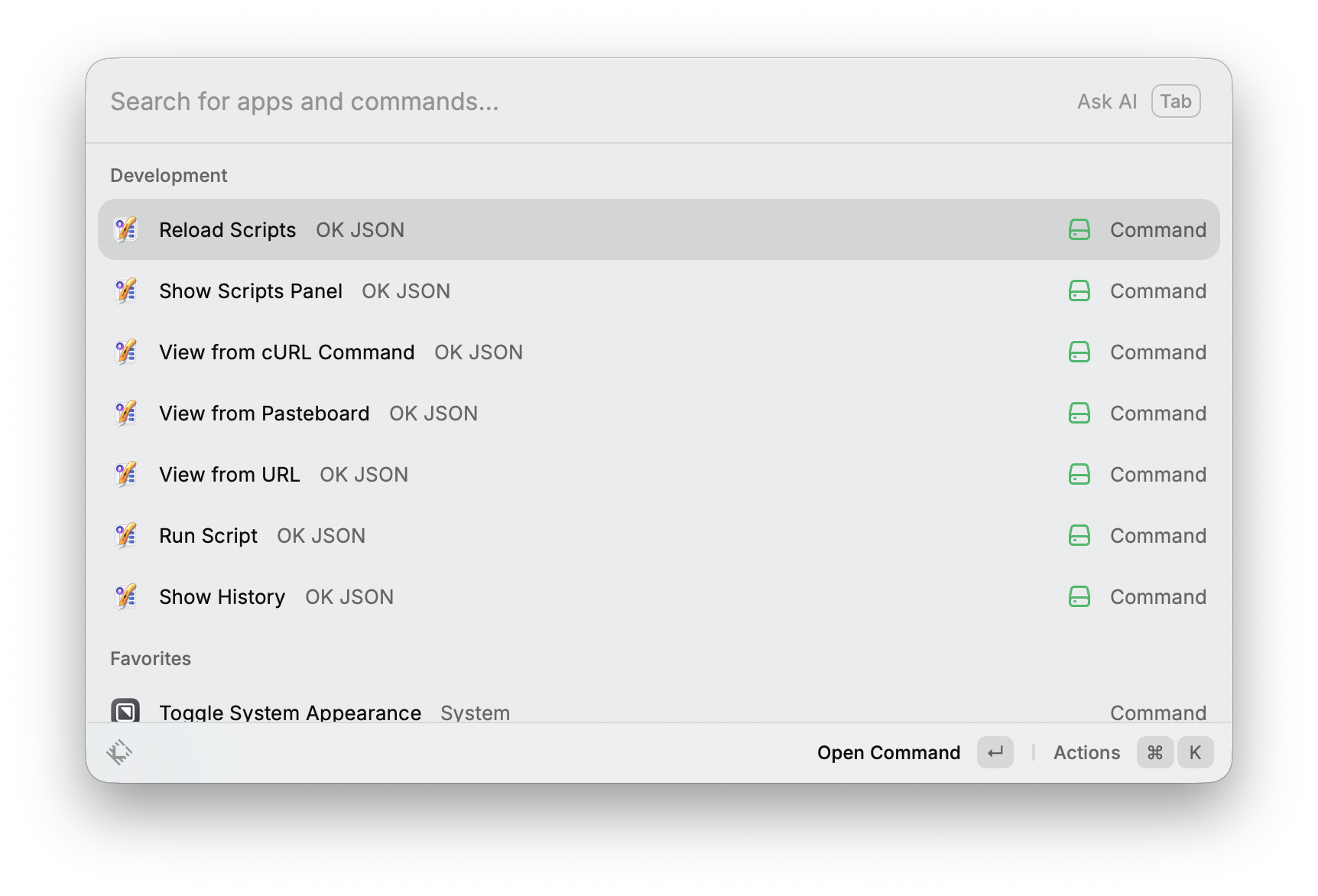Click the Tab key badge beside Ask AI
This screenshot has height=896, width=1318.
click(x=1176, y=101)
